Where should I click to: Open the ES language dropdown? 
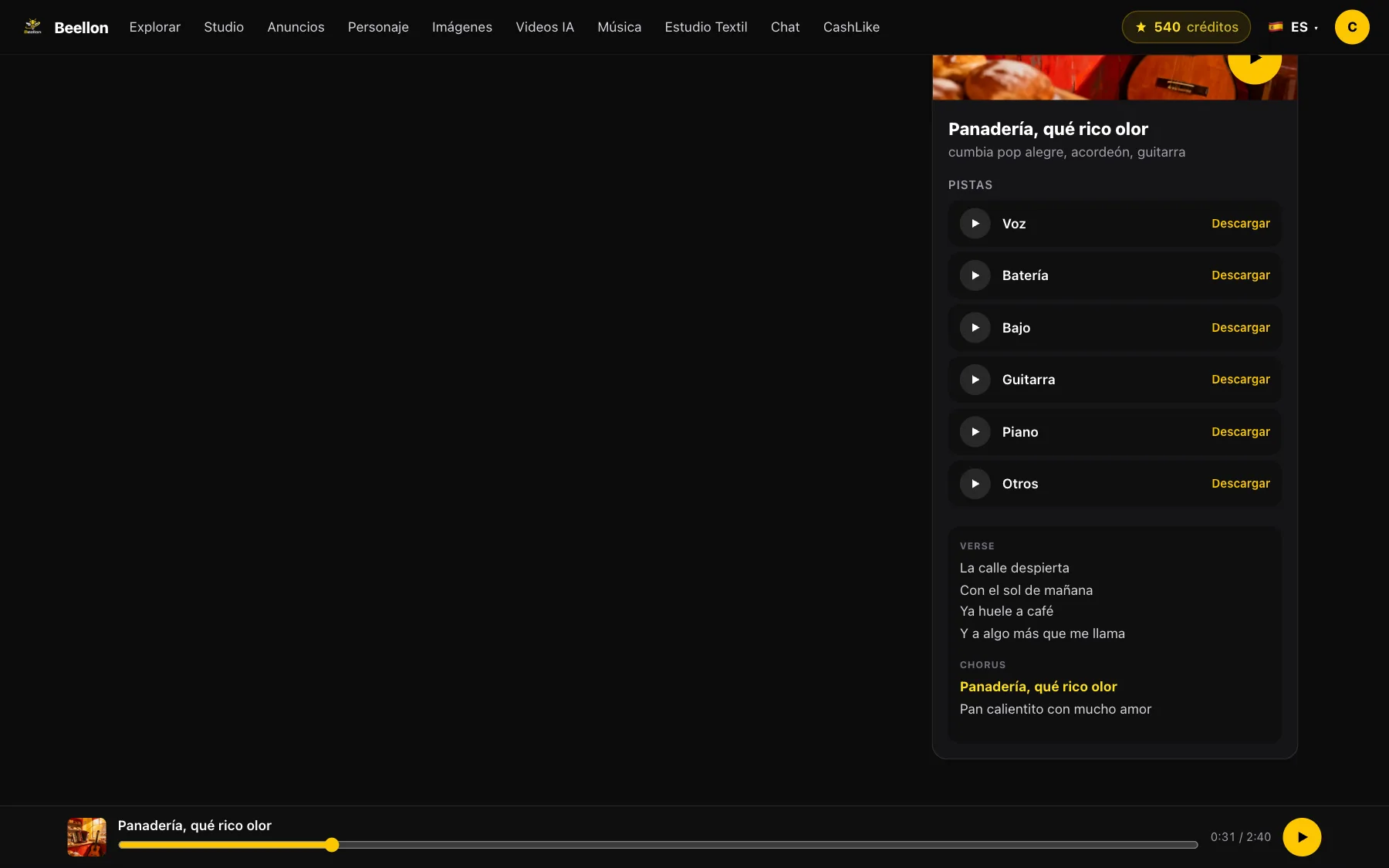click(x=1294, y=27)
